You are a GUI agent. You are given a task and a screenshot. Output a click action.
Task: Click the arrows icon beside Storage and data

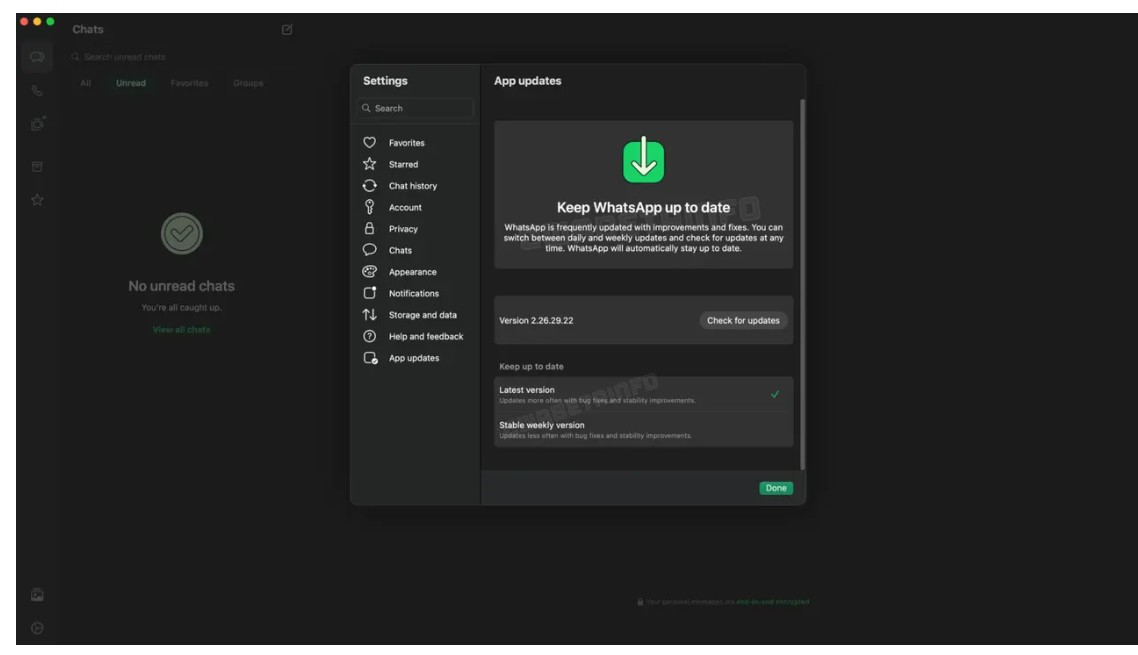pos(369,314)
